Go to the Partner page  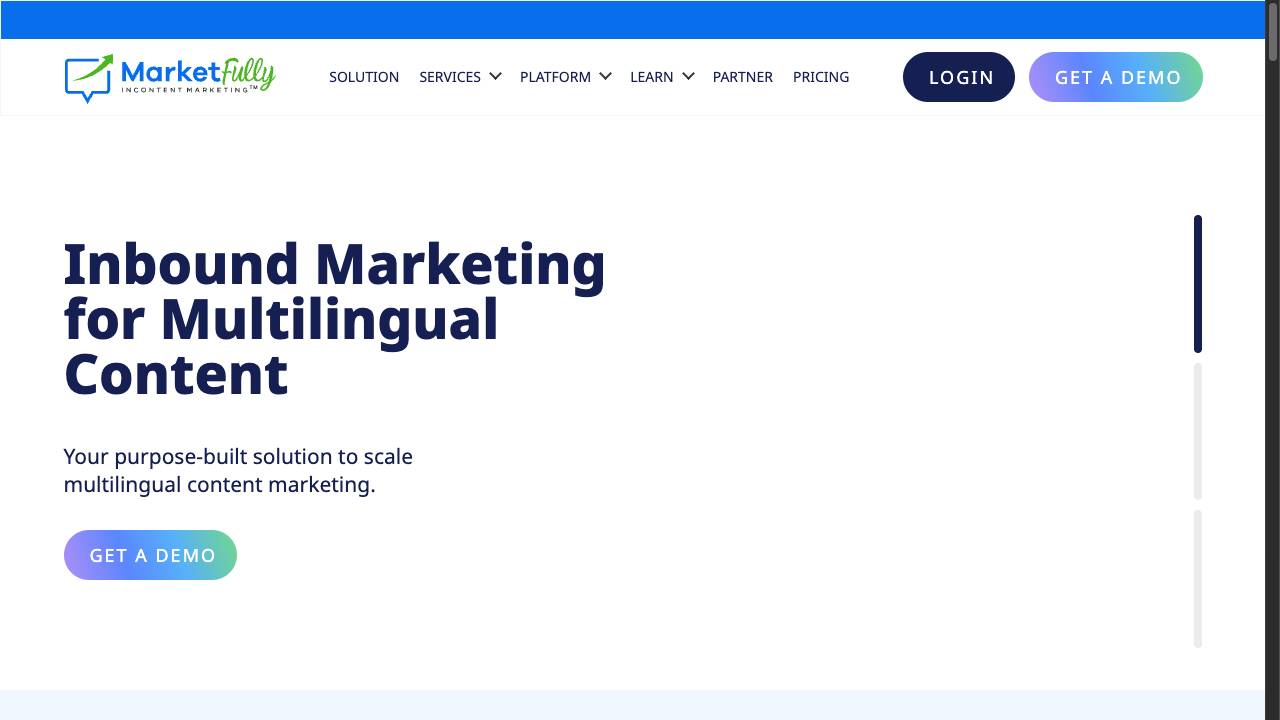point(743,77)
